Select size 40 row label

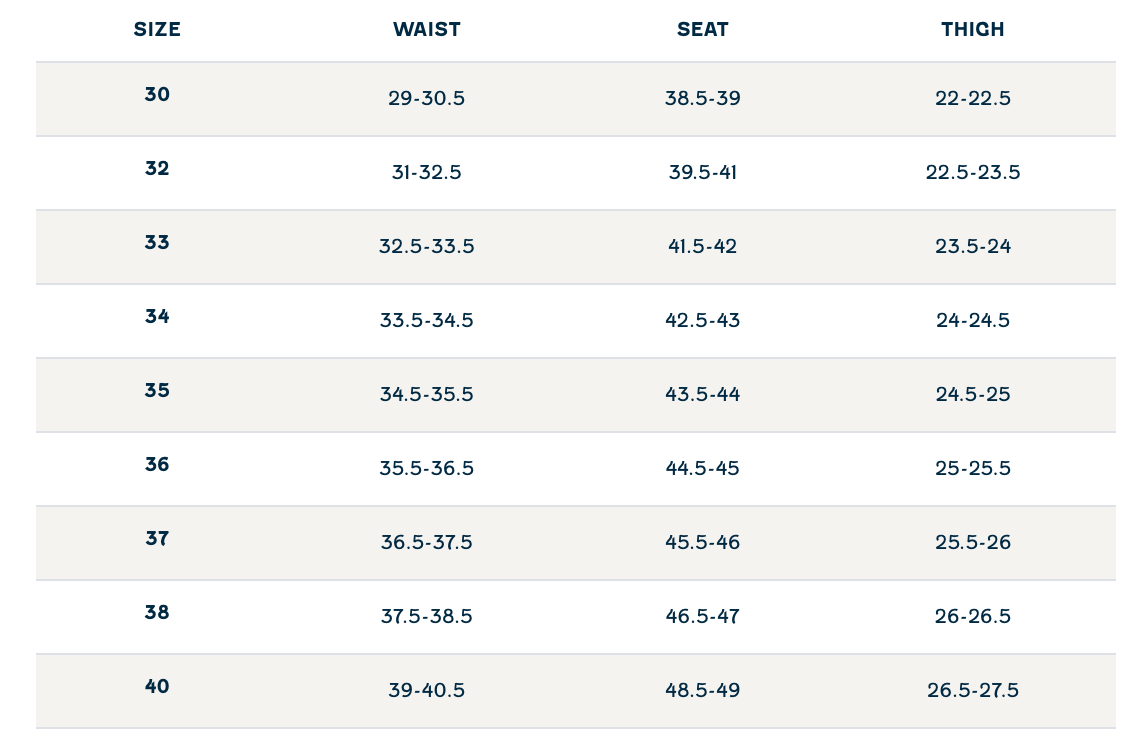(157, 687)
